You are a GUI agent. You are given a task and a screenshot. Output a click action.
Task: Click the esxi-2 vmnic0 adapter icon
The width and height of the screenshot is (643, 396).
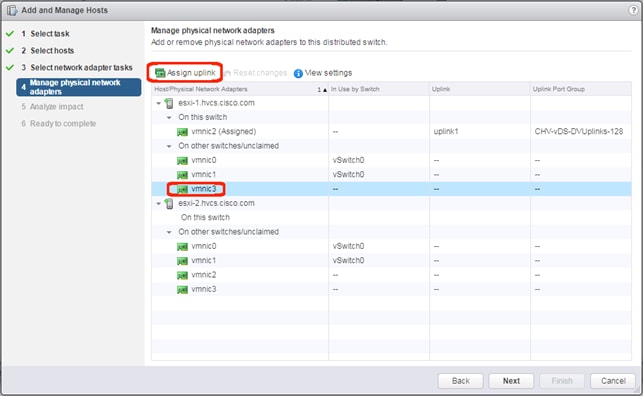182,247
